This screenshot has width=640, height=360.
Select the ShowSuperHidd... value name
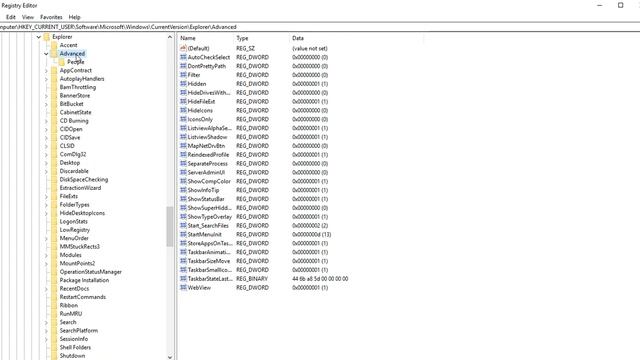pyautogui.click(x=209, y=208)
